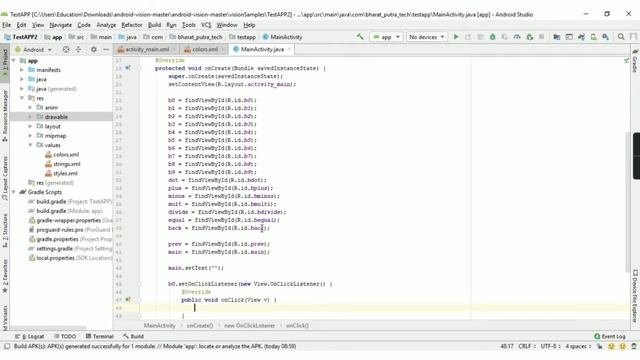The image size is (640, 360).
Task: Expand the layout folder
Action: [x=30, y=126]
